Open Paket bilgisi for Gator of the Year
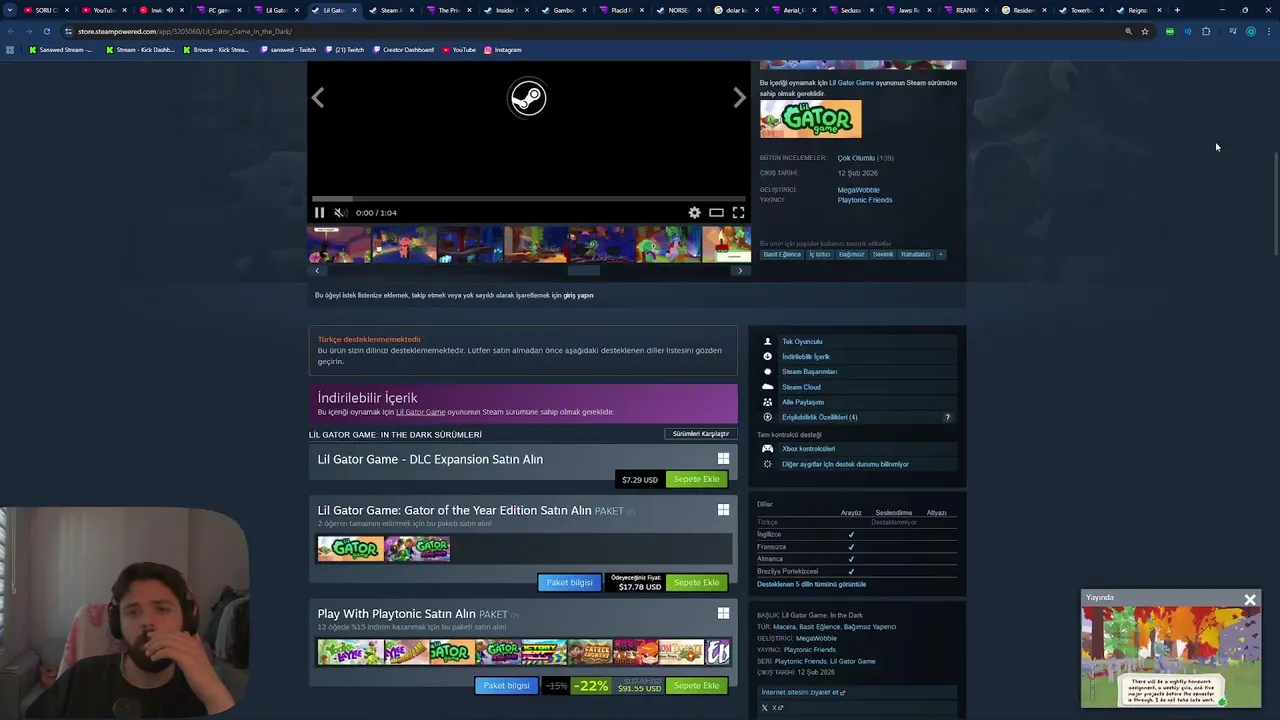The width and height of the screenshot is (1280, 720). click(x=569, y=582)
